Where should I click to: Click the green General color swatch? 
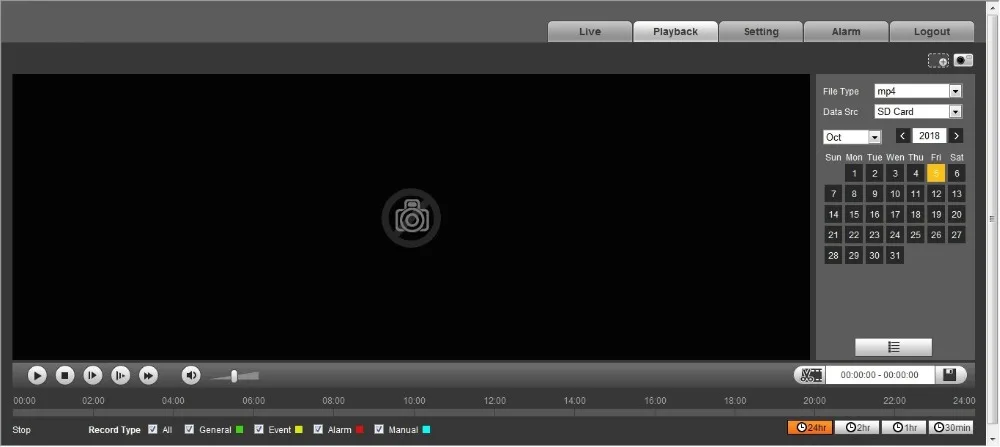coord(239,430)
